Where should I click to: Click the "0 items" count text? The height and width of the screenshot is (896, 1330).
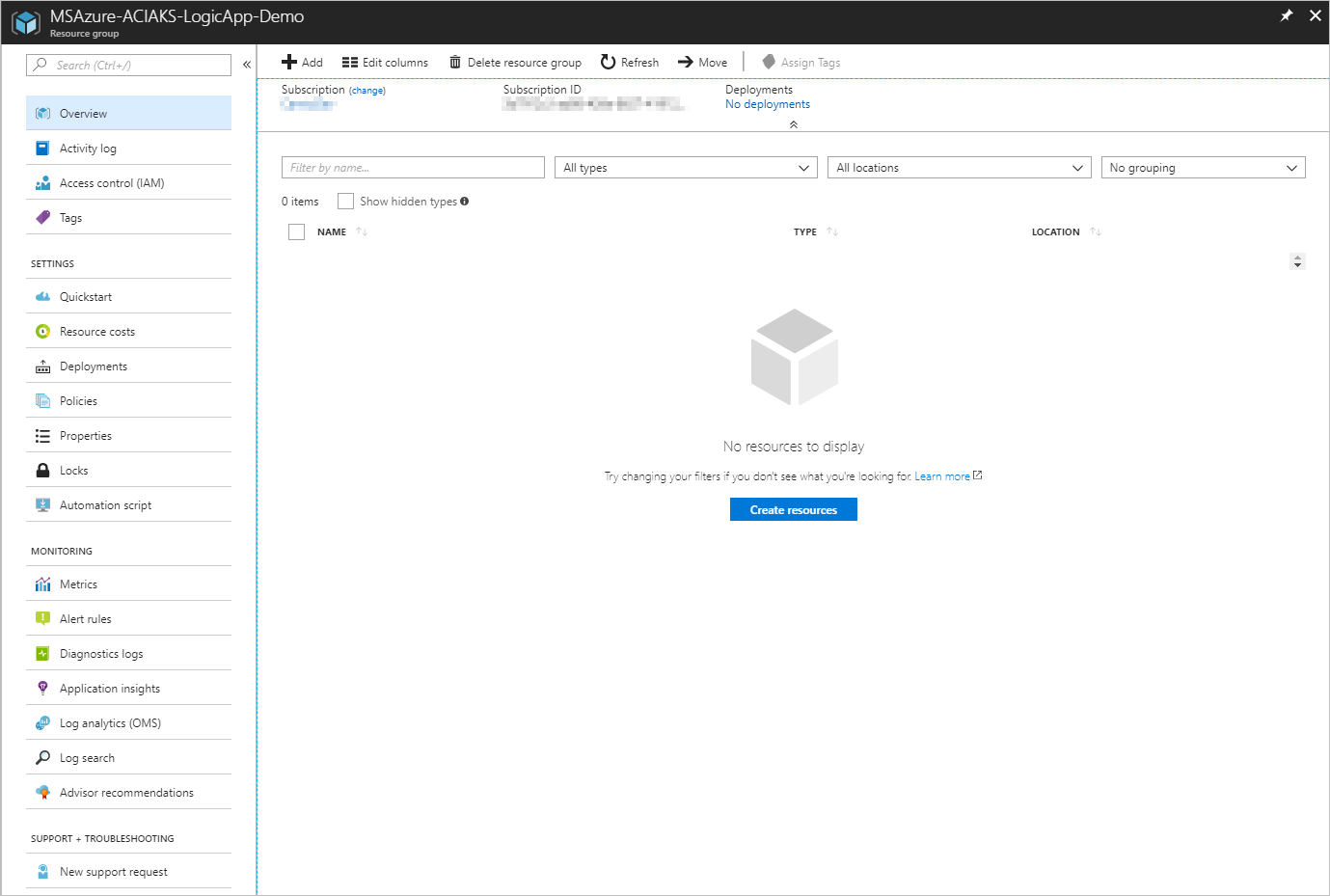pyautogui.click(x=300, y=202)
